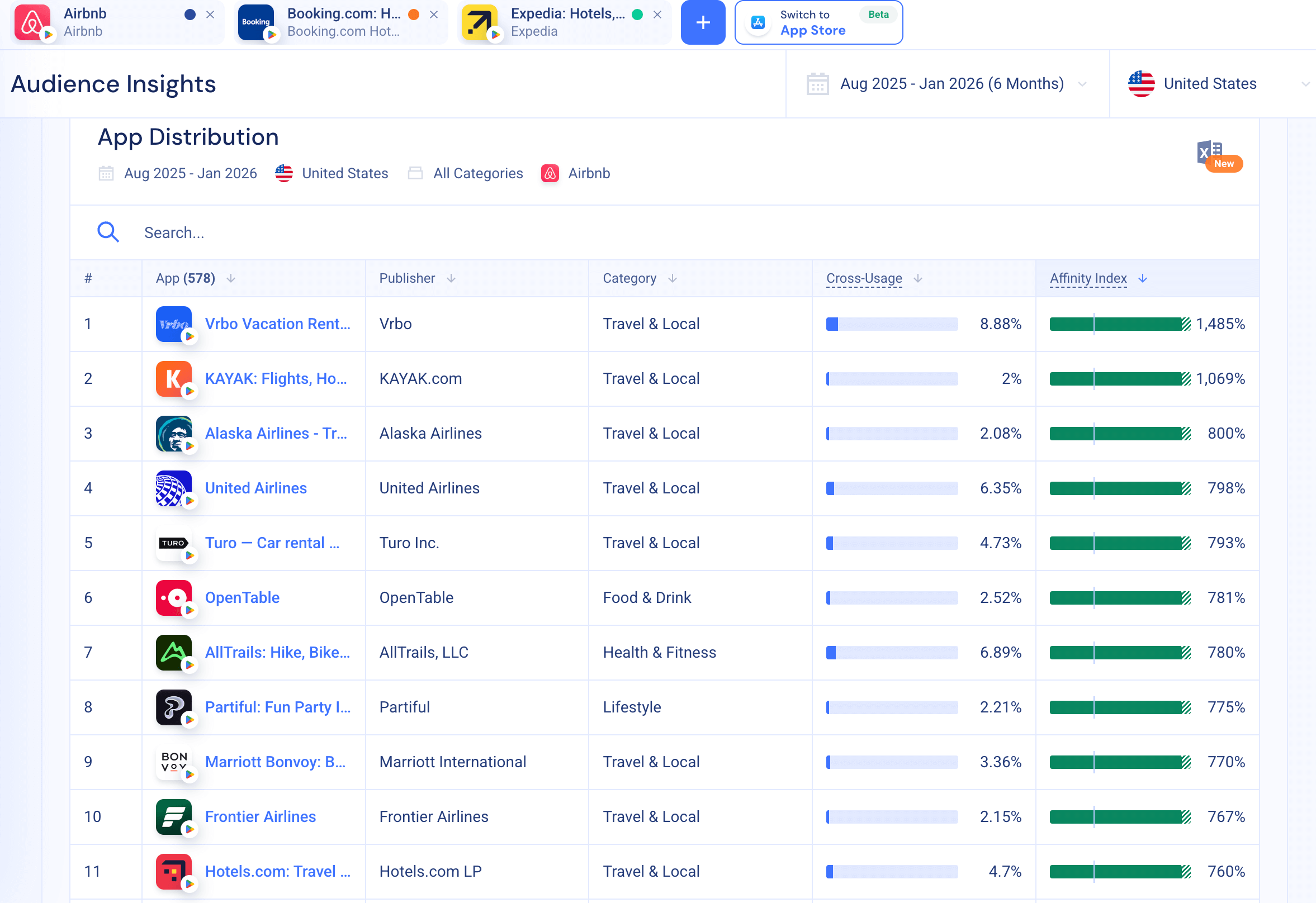Open Frontier Airlines app link

click(x=260, y=817)
